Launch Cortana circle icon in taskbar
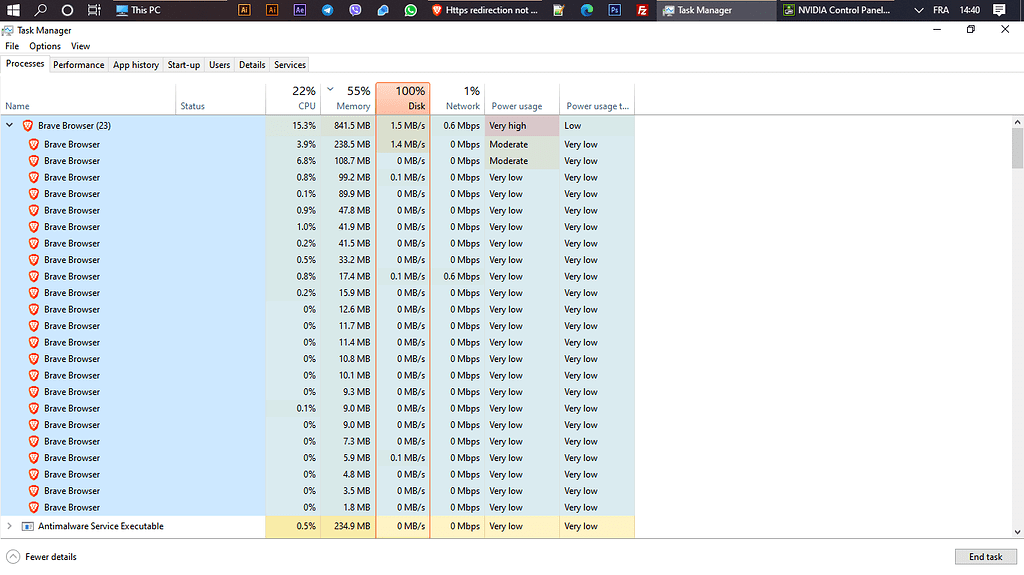This screenshot has width=1024, height=575. tap(67, 10)
